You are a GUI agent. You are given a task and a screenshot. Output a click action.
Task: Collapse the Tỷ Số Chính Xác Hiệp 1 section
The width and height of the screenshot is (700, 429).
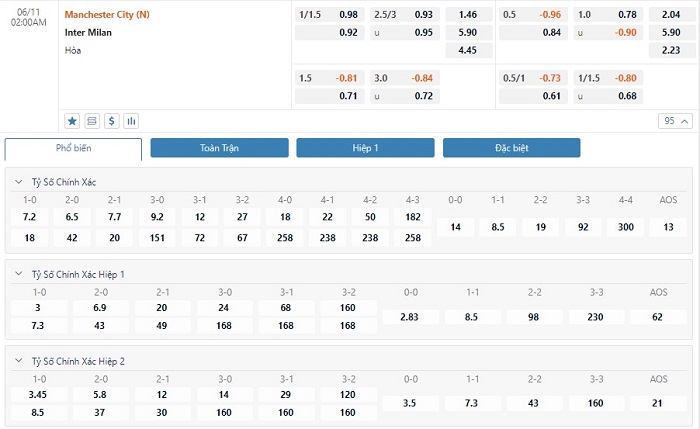pos(20,273)
